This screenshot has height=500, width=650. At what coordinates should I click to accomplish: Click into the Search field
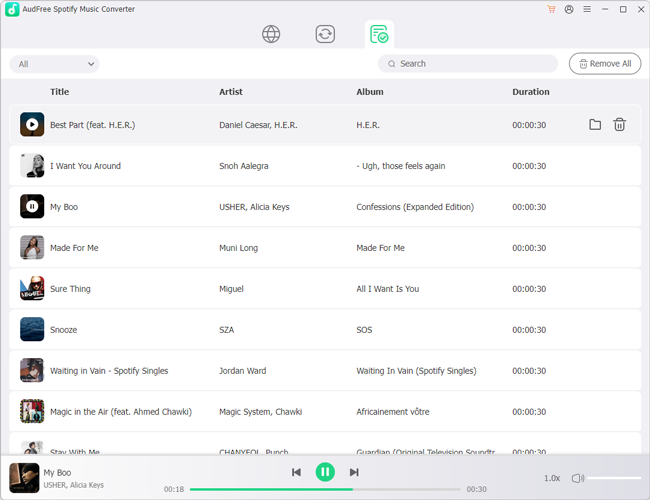468,64
